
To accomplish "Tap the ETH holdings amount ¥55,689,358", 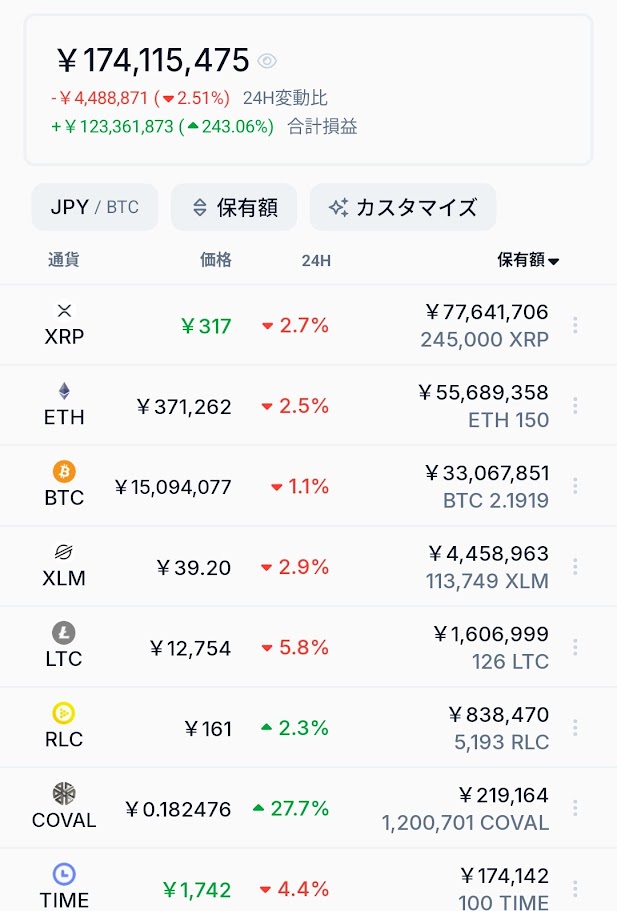I will pyautogui.click(x=483, y=393).
